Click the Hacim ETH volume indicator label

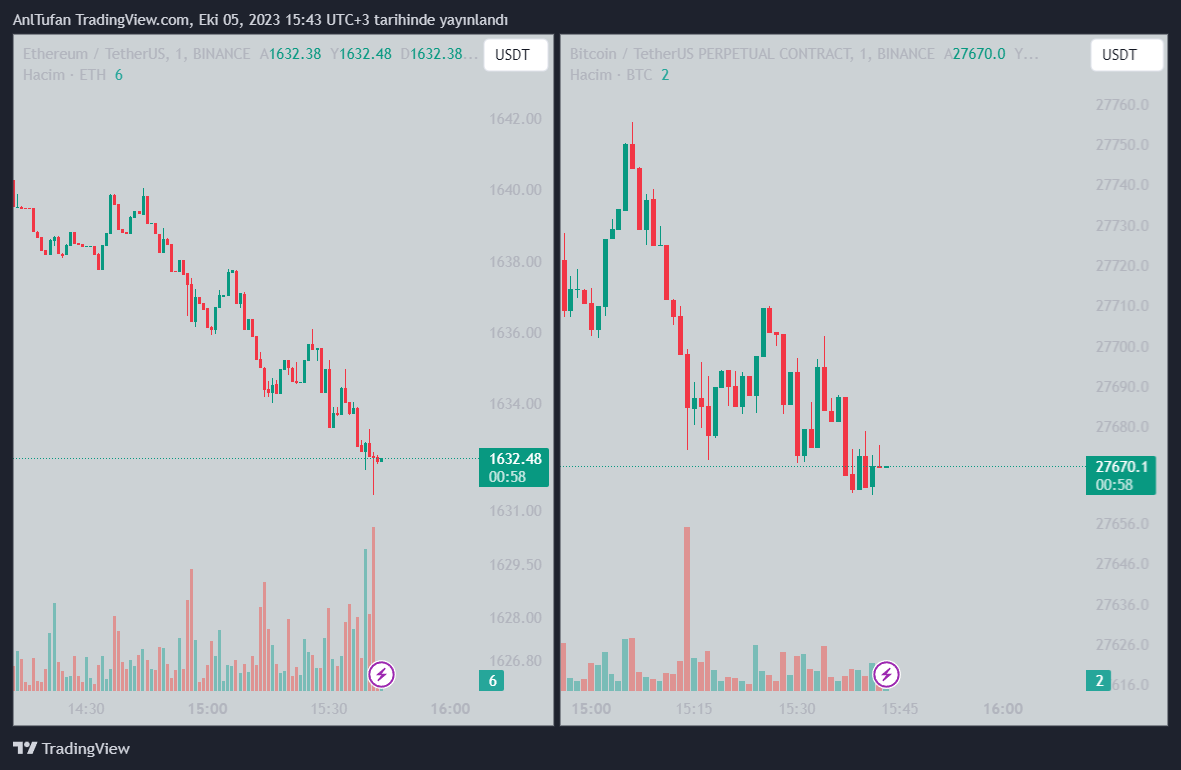(x=64, y=75)
